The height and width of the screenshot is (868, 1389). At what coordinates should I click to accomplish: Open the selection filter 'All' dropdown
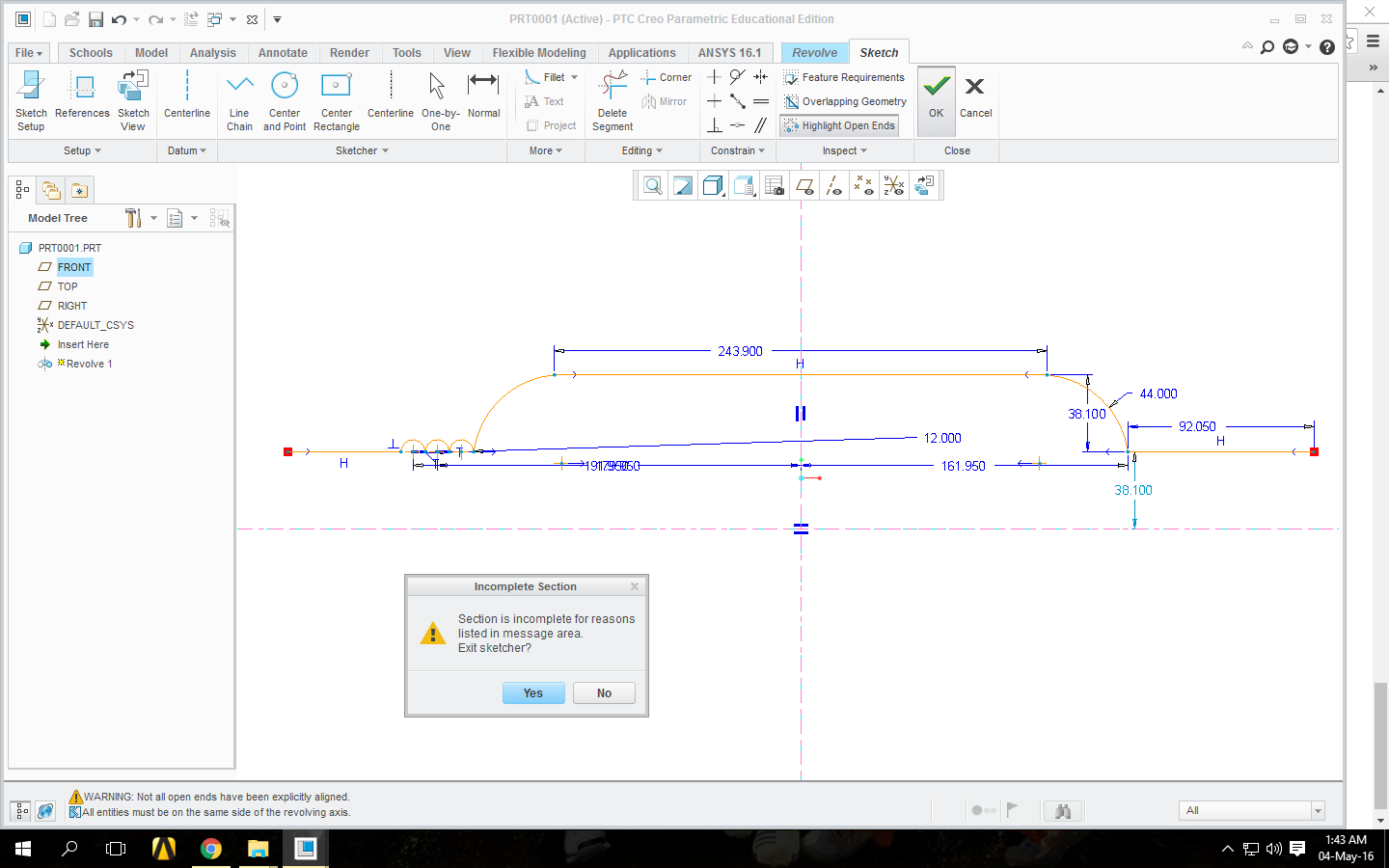(1318, 810)
